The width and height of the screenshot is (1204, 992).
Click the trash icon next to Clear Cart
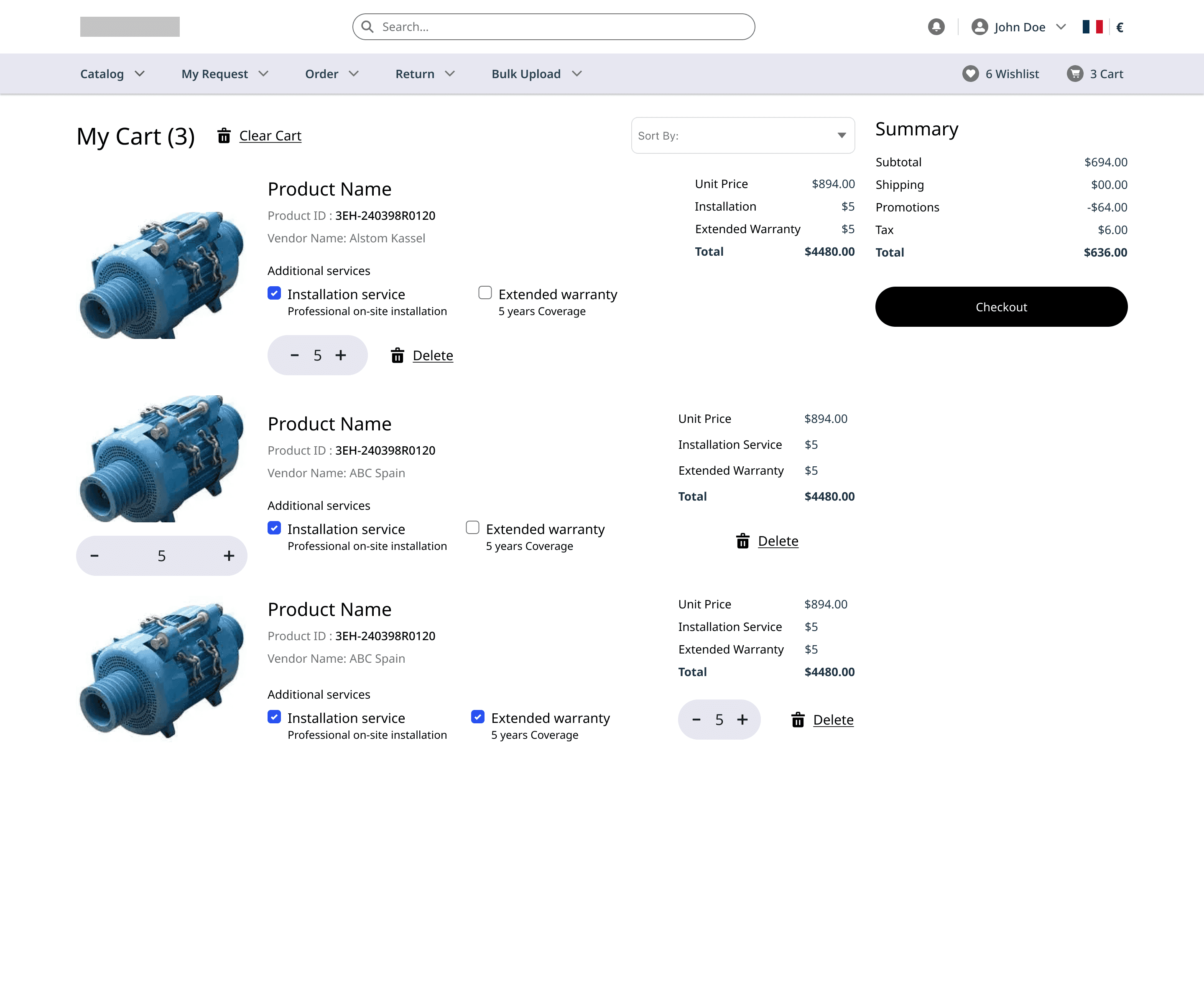(x=224, y=135)
